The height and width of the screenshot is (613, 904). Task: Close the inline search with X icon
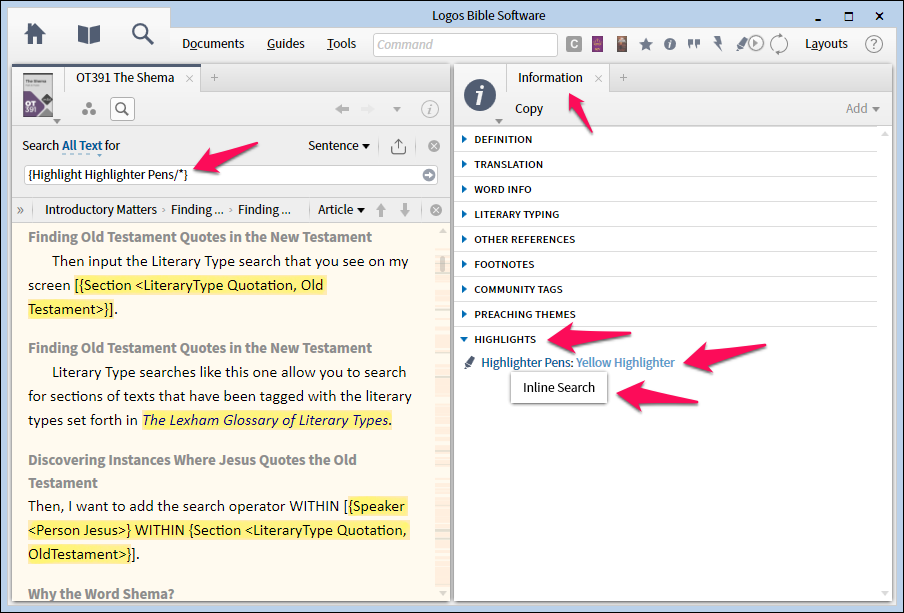click(434, 146)
